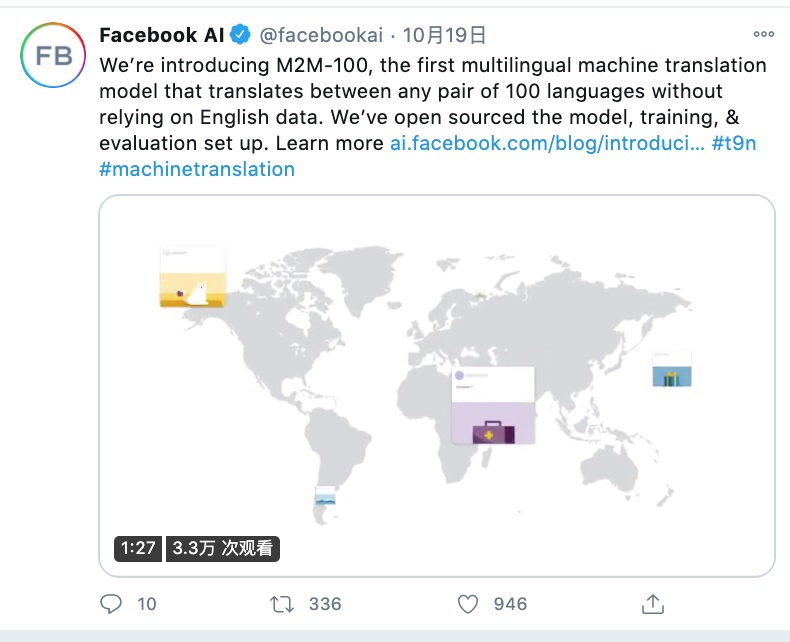The height and width of the screenshot is (642, 790).
Task: Open the reply comment icon
Action: click(112, 603)
